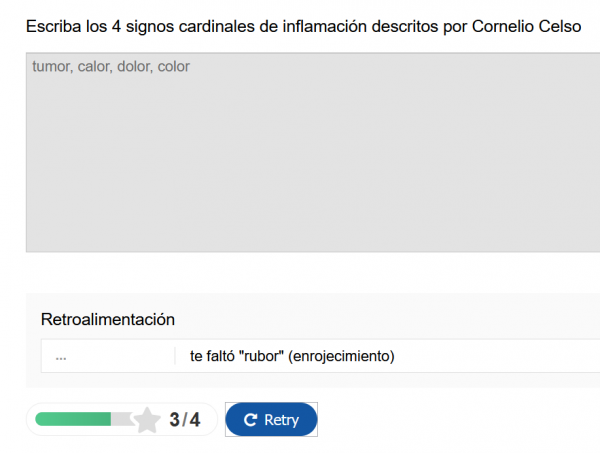Click empty space at the answer box bottom
This screenshot has width=600, height=453.
(x=312, y=235)
